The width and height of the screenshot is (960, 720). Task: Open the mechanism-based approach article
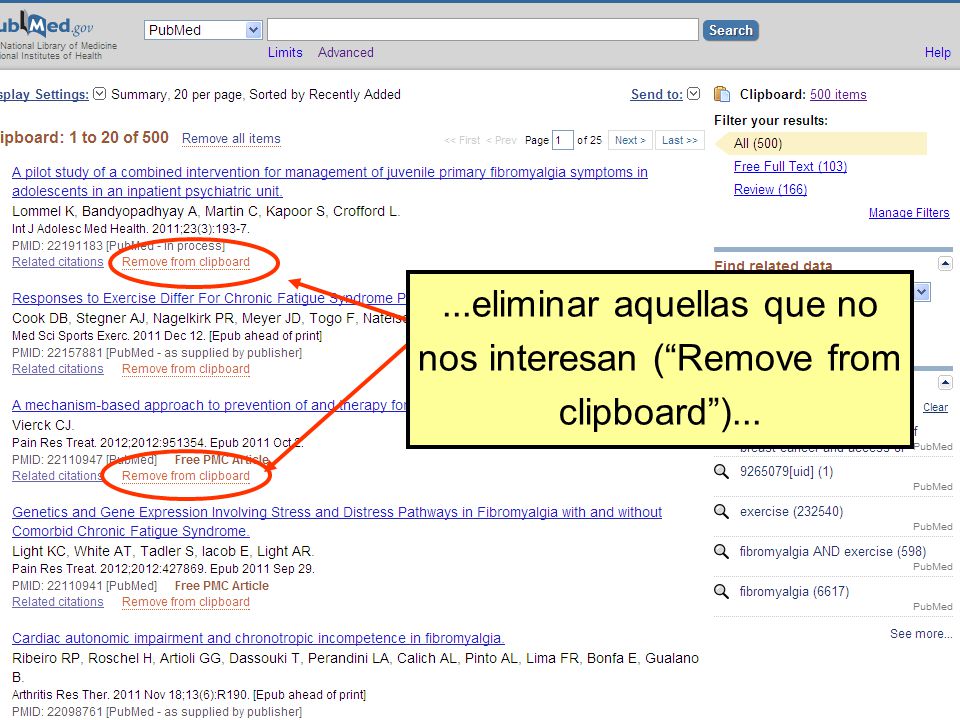pos(209,405)
